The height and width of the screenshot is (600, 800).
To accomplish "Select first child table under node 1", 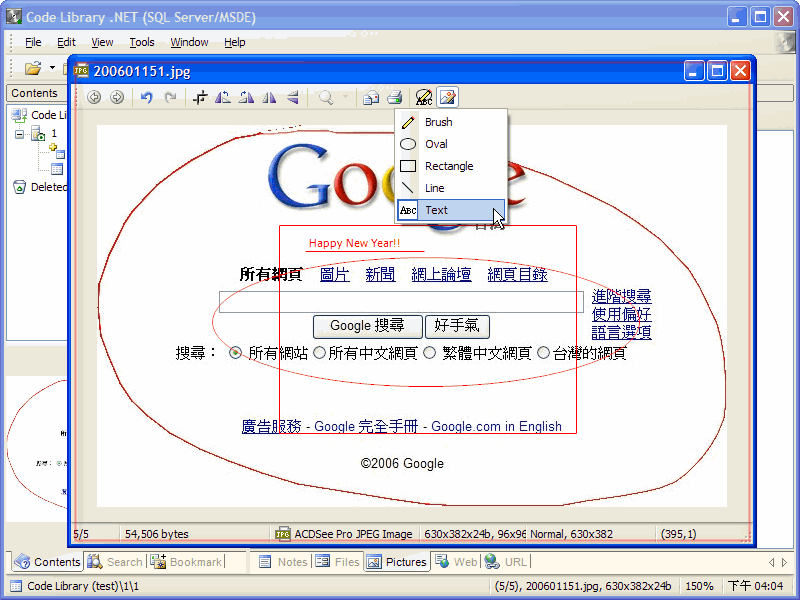I will pyautogui.click(x=57, y=151).
